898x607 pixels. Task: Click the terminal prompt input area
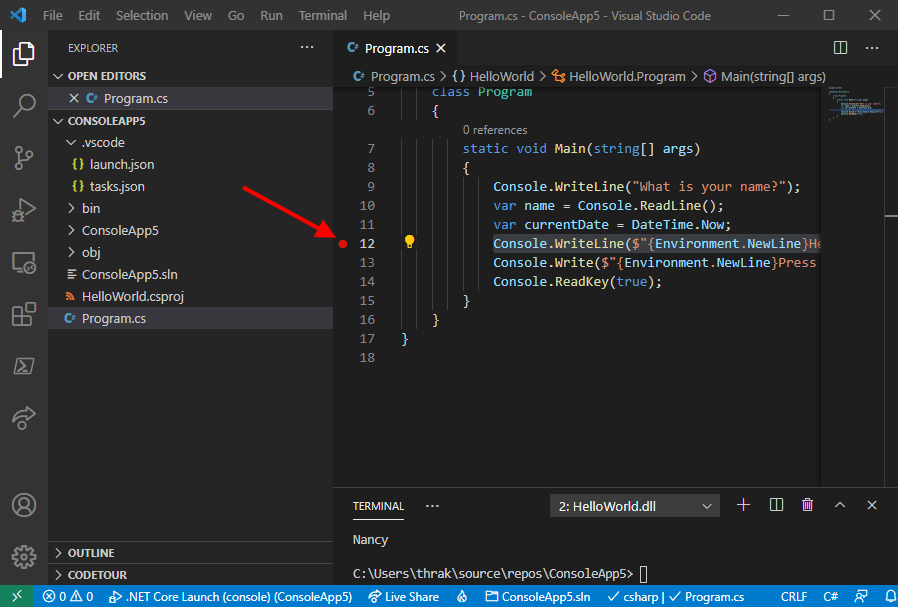click(648, 574)
